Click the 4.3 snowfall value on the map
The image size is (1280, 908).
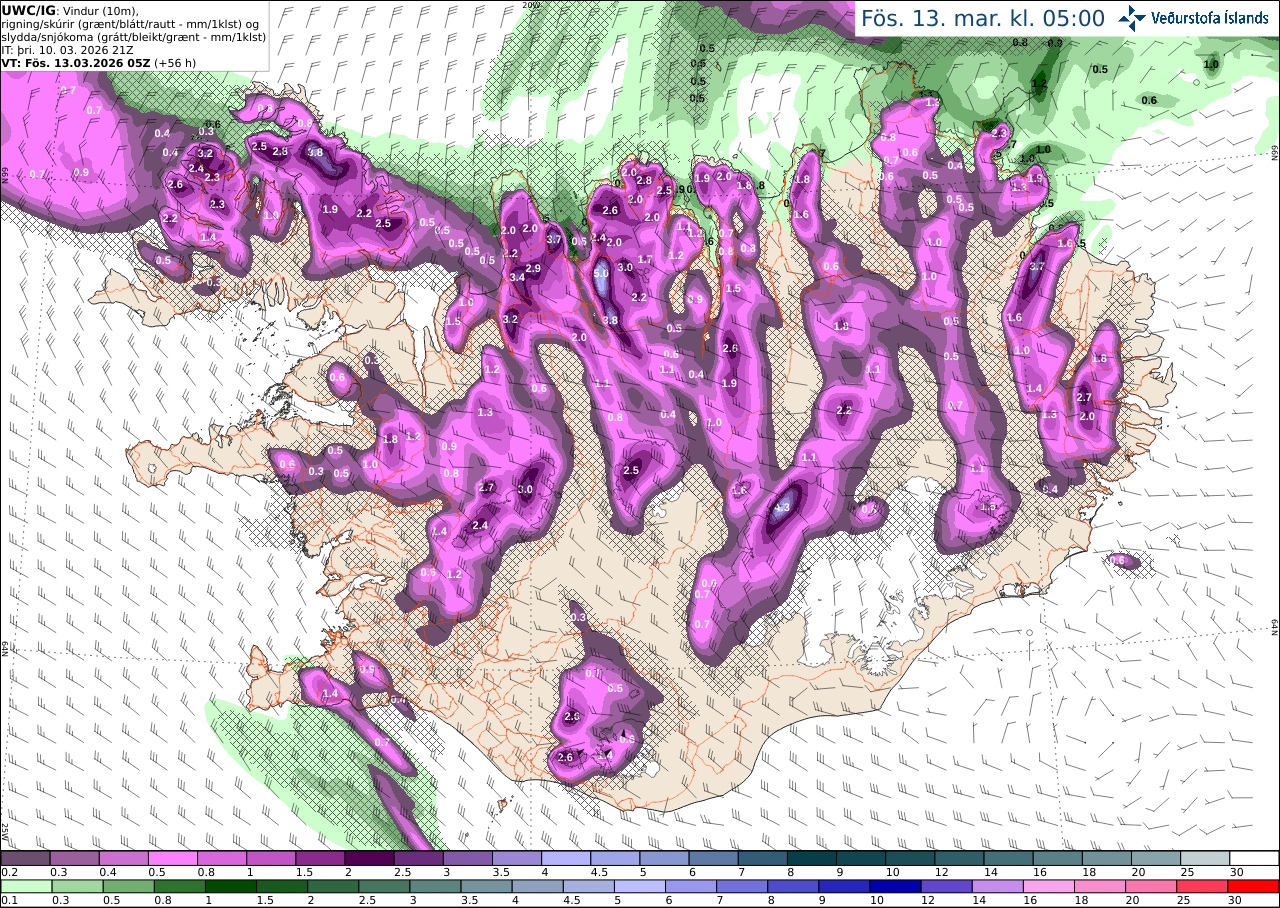tap(783, 508)
